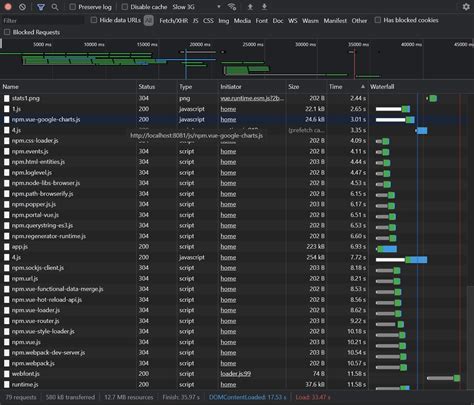Check Hide data URLs option
474x405 pixels.
(x=94, y=20)
